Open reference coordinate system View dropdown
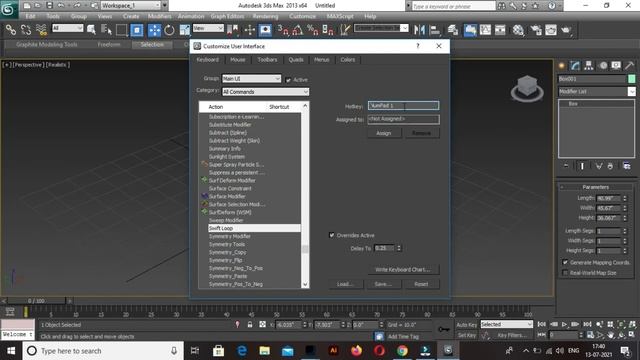 point(208,28)
